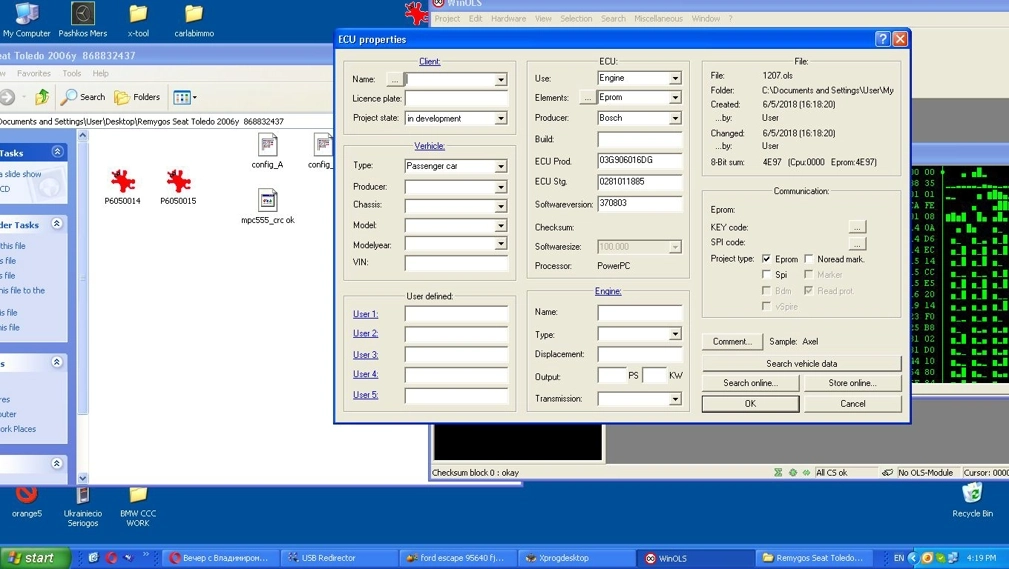Image resolution: width=1009 pixels, height=569 pixels.
Task: Open ECU Producer Bosch dropdown
Action: pos(675,118)
